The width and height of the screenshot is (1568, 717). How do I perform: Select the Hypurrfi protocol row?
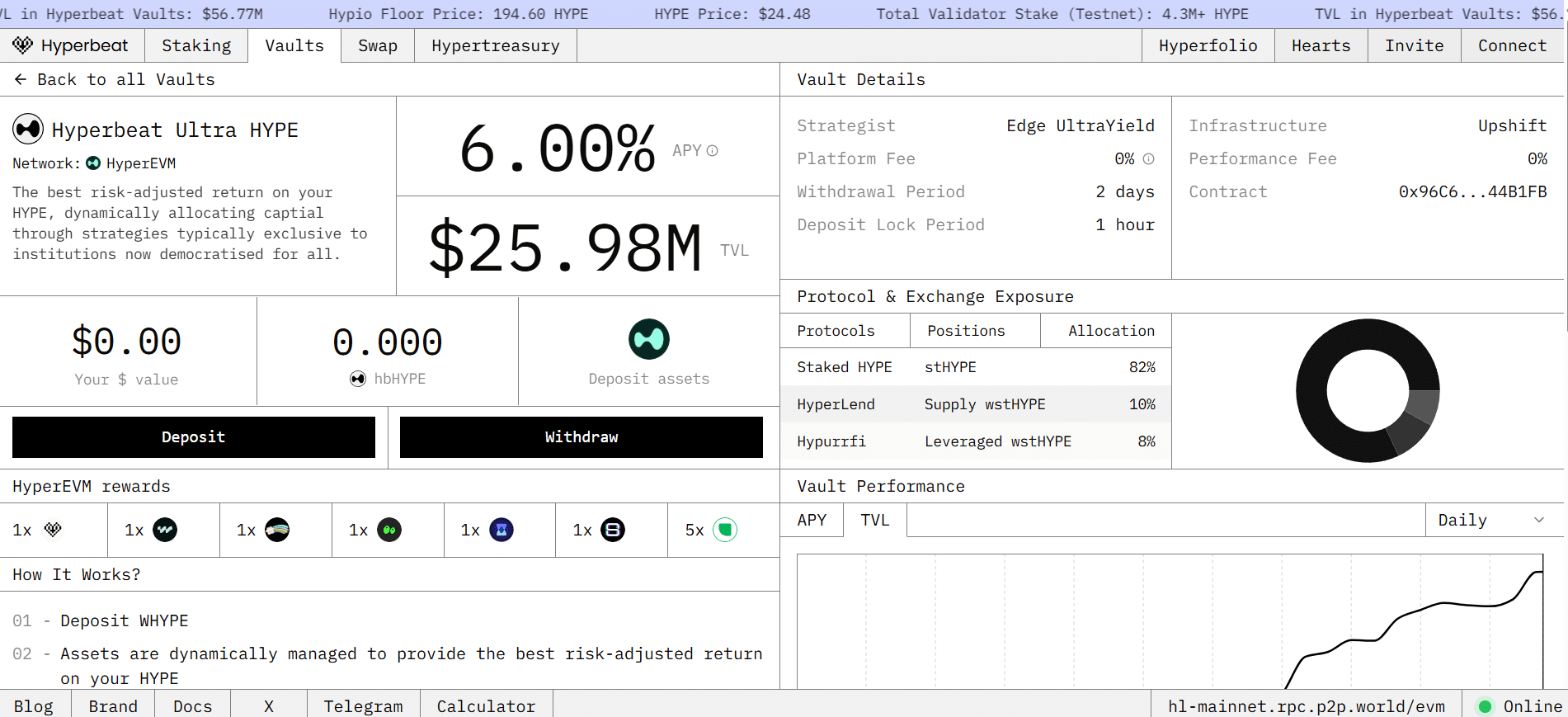[x=976, y=441]
